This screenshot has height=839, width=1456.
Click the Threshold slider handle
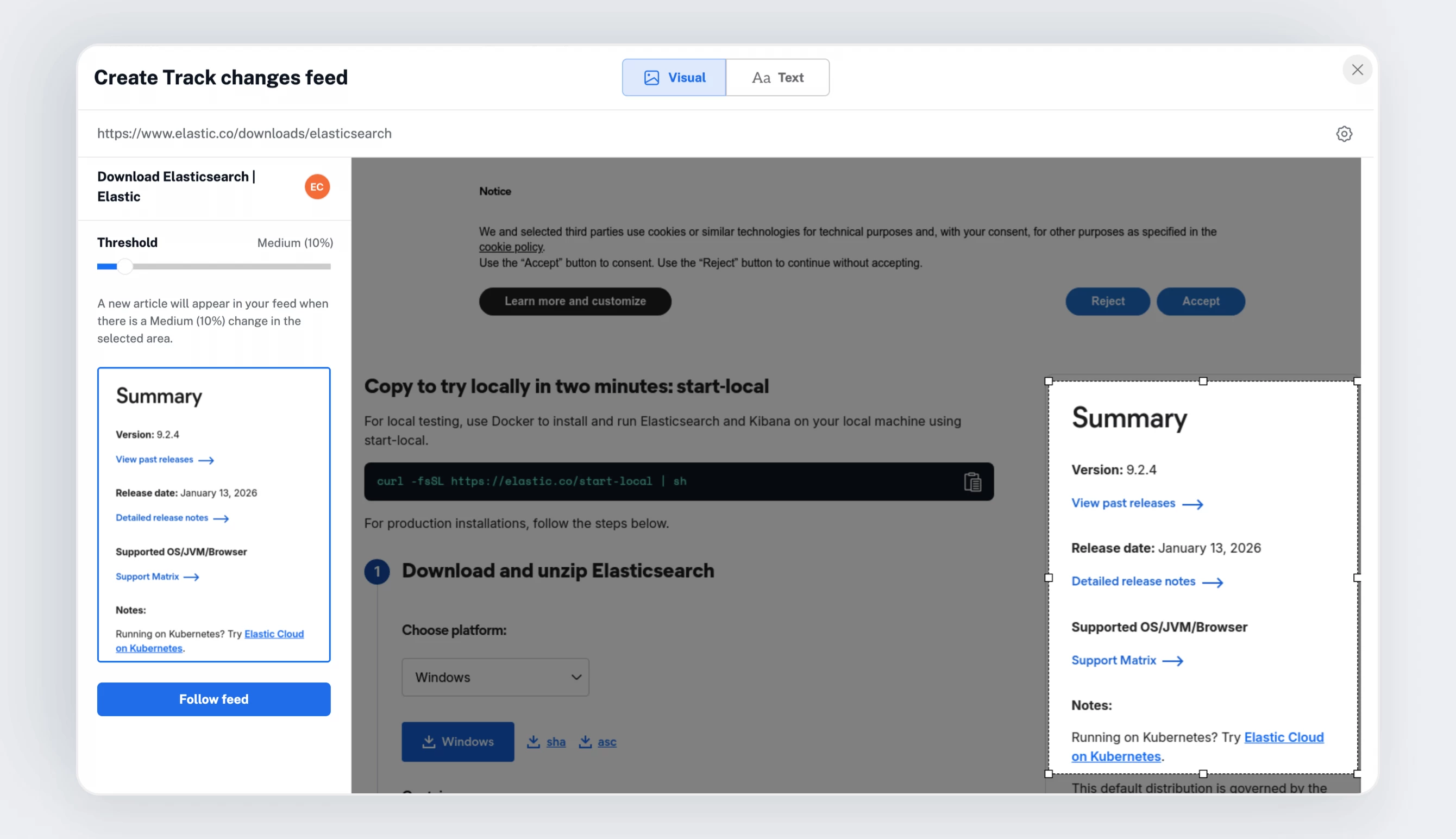[125, 266]
